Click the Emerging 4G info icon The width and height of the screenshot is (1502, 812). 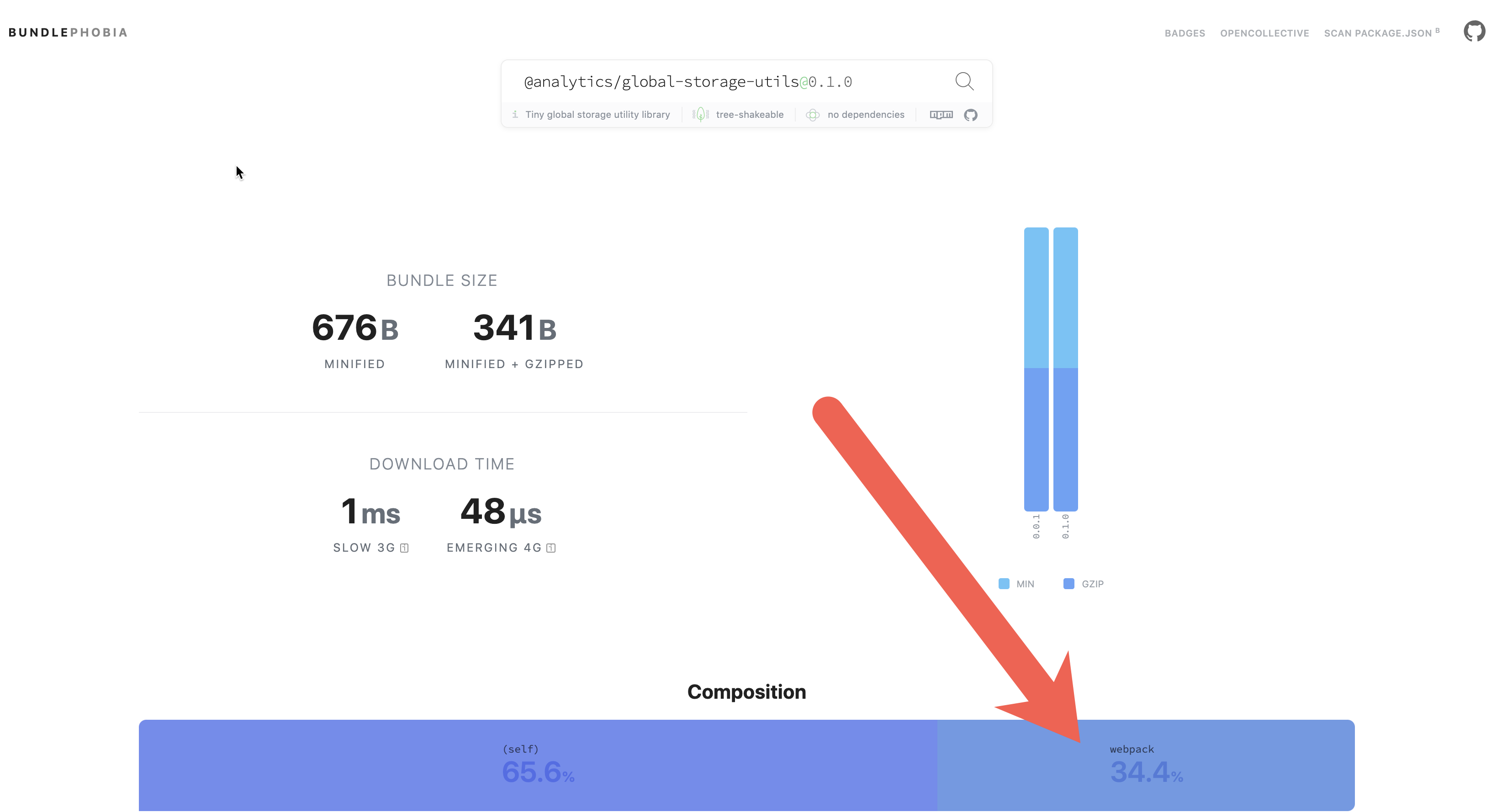click(550, 548)
